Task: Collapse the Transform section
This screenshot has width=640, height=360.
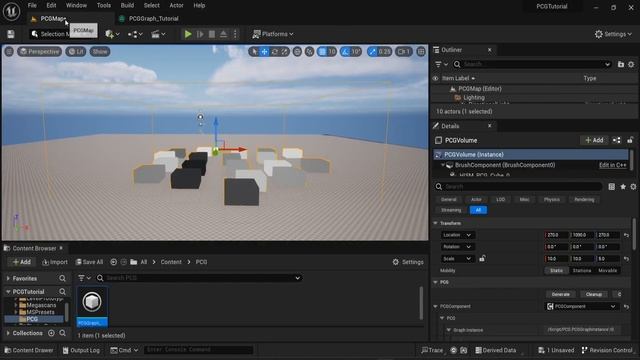Action: [436, 223]
